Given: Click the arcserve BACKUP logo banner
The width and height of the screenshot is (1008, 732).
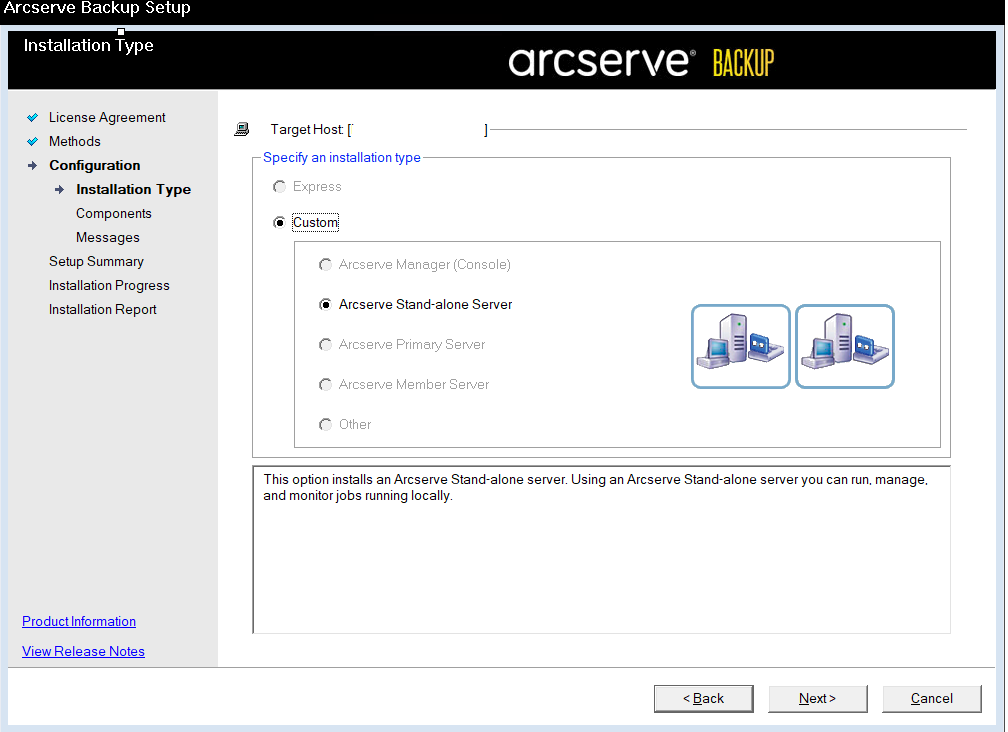Looking at the screenshot, I should 640,60.
